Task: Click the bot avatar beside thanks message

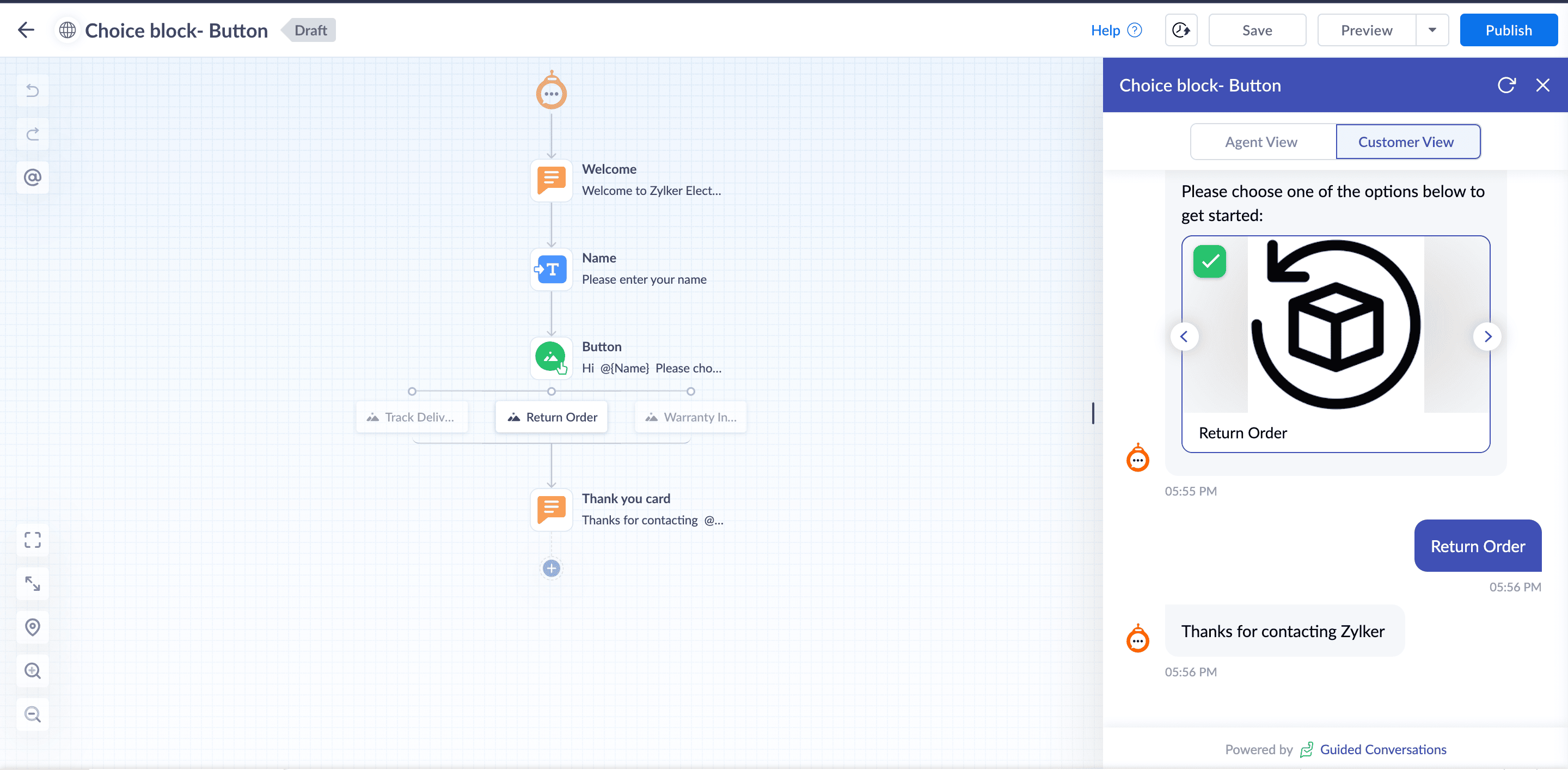Action: 1138,638
